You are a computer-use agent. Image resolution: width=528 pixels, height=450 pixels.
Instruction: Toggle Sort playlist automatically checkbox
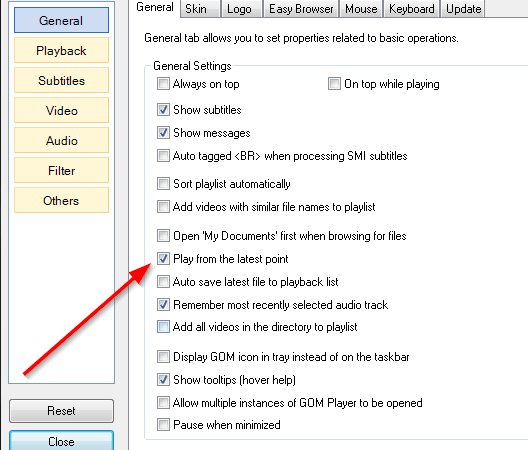(x=163, y=184)
